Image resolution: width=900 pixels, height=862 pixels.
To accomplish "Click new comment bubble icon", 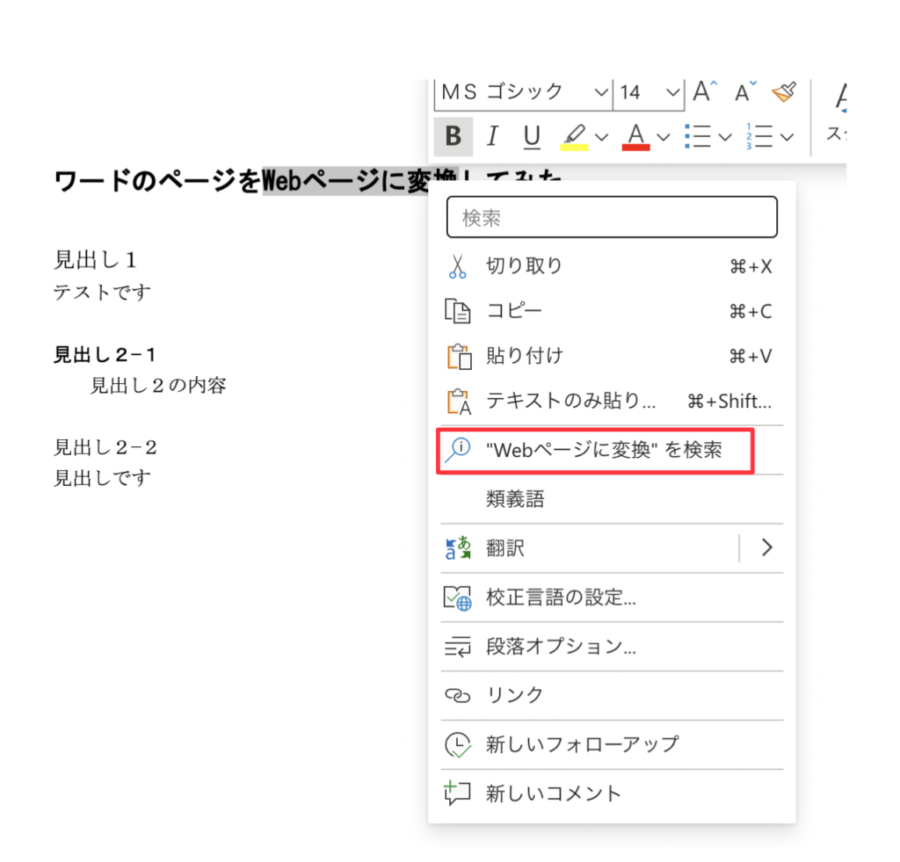I will point(457,794).
